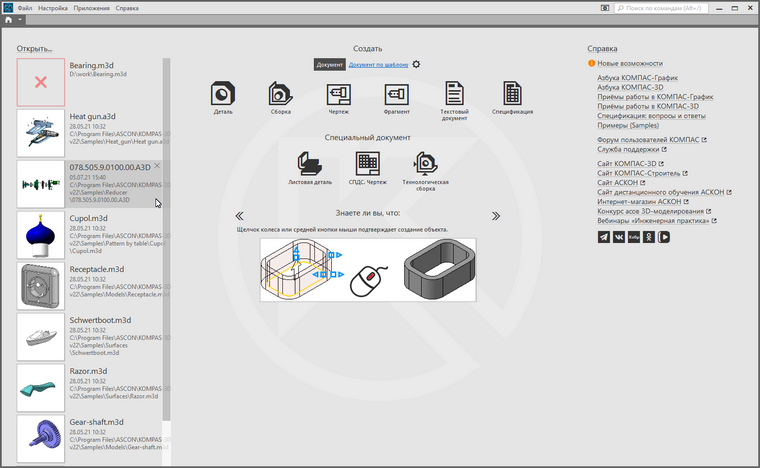760x468 pixels.
Task: Expand the home tab dropdown arrow
Action: [x=20, y=20]
